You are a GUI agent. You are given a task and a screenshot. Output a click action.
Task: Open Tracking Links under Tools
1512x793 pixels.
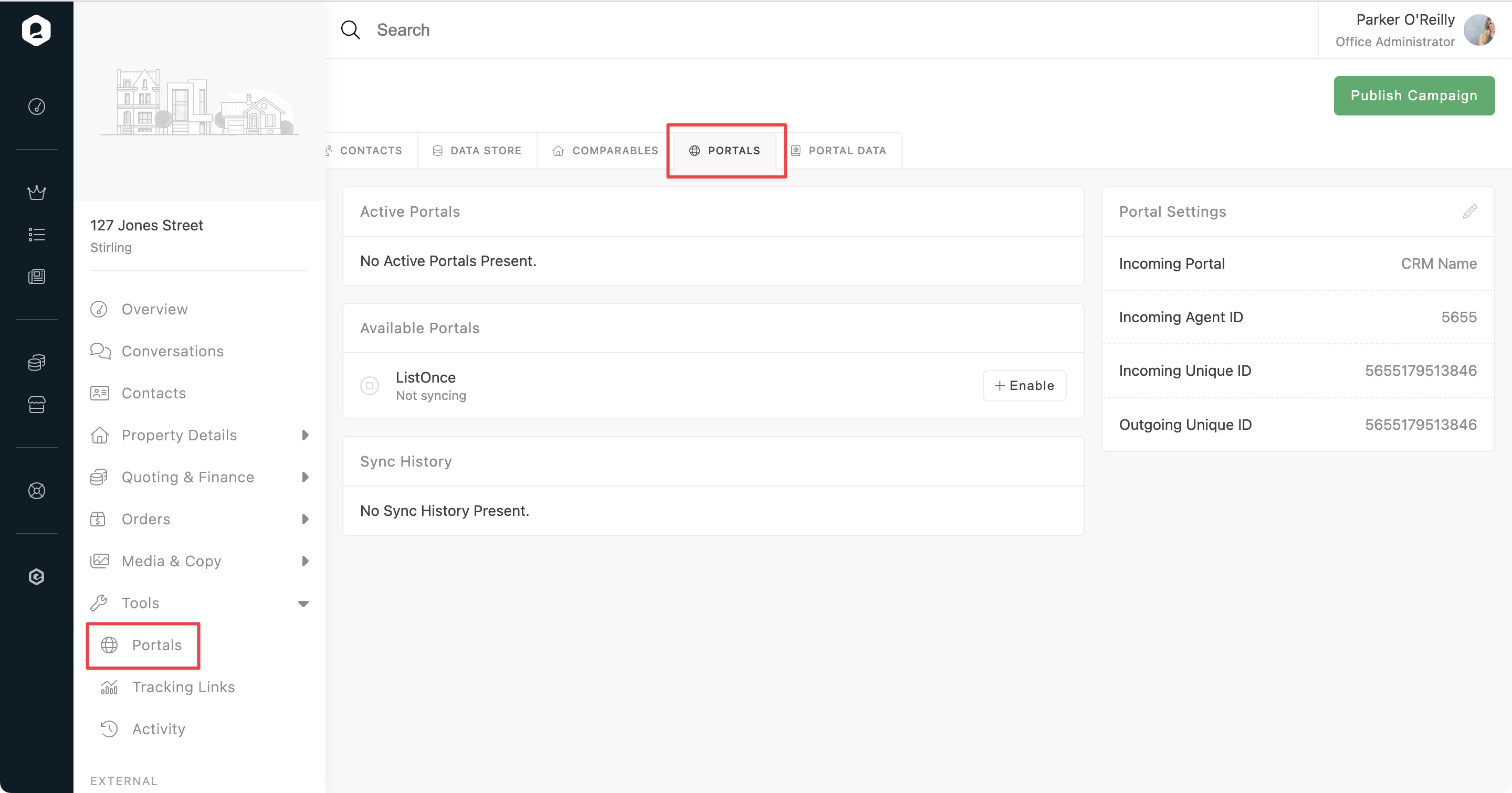tap(183, 687)
